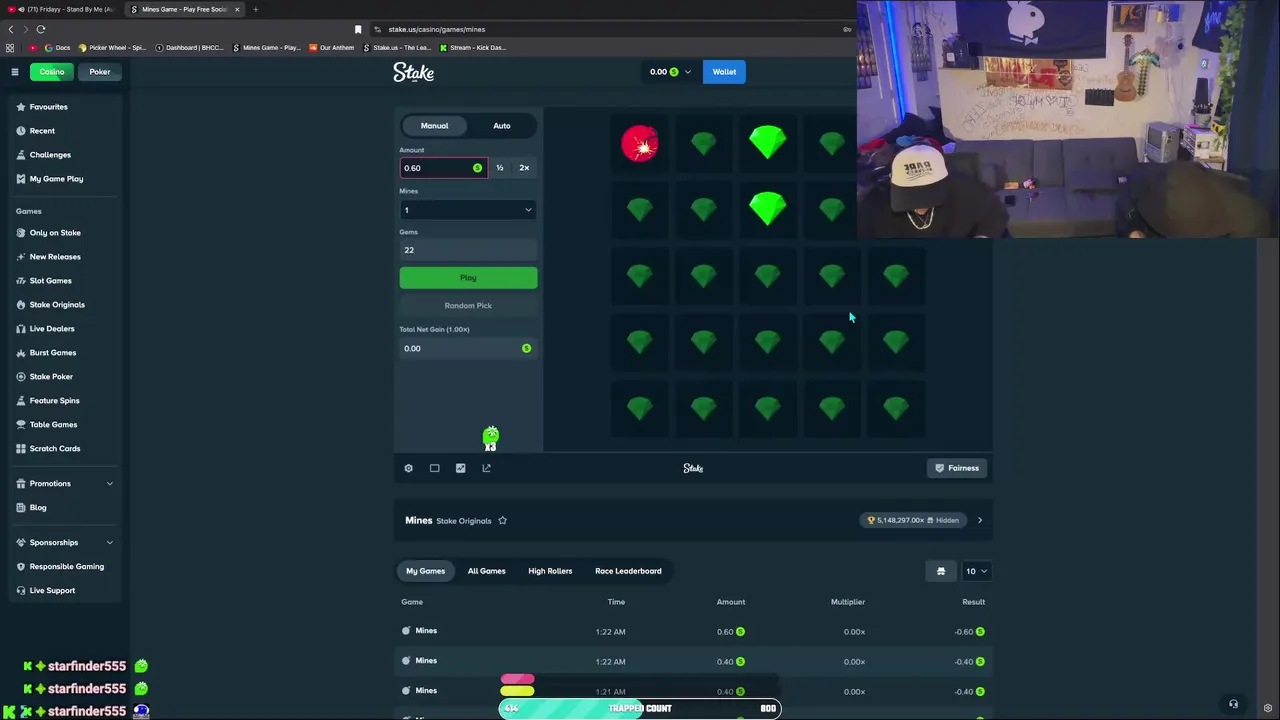Click the Stake logo in the header

(413, 72)
